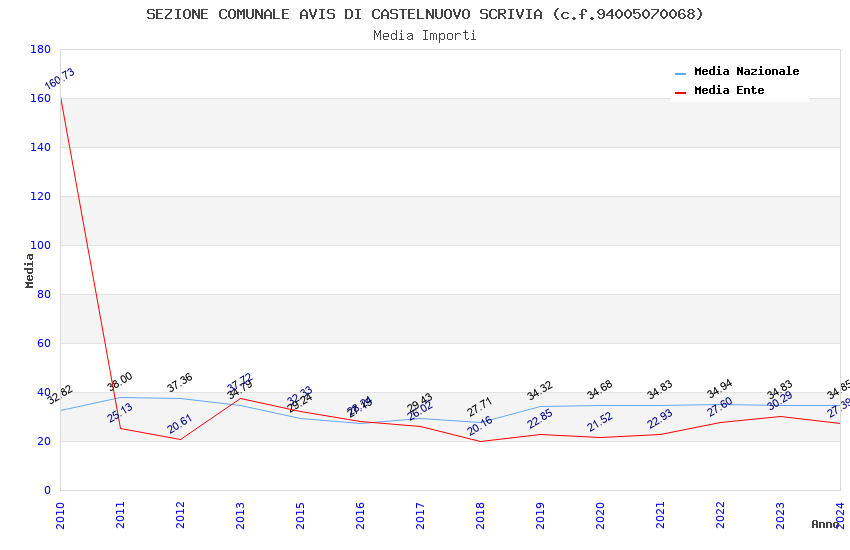This screenshot has width=850, height=550.
Task: Click the 80 y-axis tick label
Action: [43, 294]
